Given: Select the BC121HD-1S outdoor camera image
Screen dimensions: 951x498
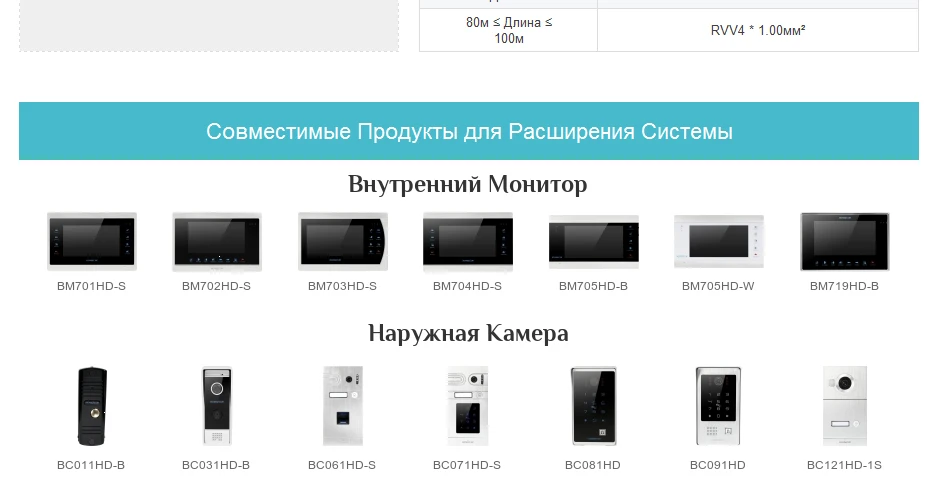Looking at the screenshot, I should (x=844, y=406).
